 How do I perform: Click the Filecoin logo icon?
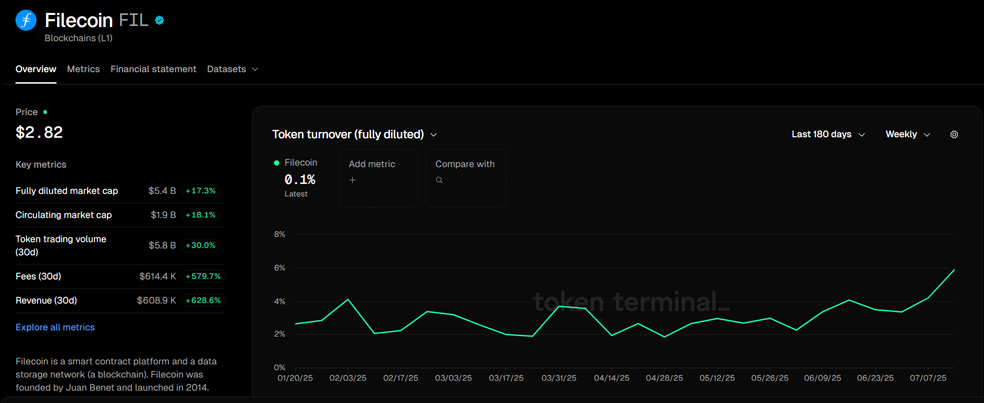[26, 21]
